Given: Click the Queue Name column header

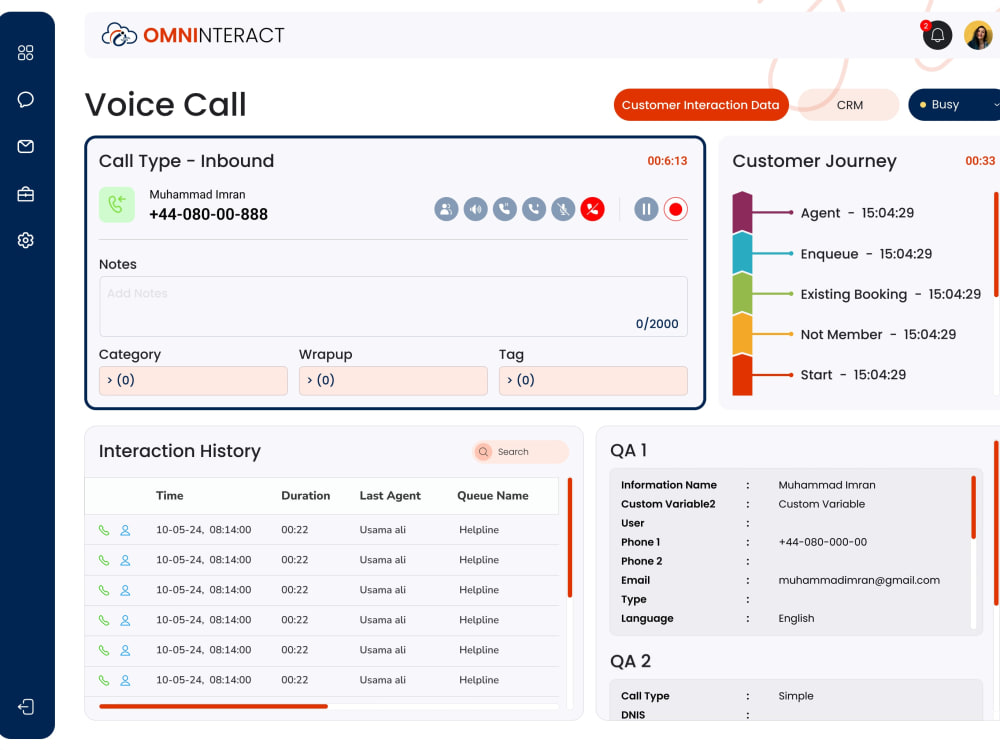Looking at the screenshot, I should pos(492,496).
